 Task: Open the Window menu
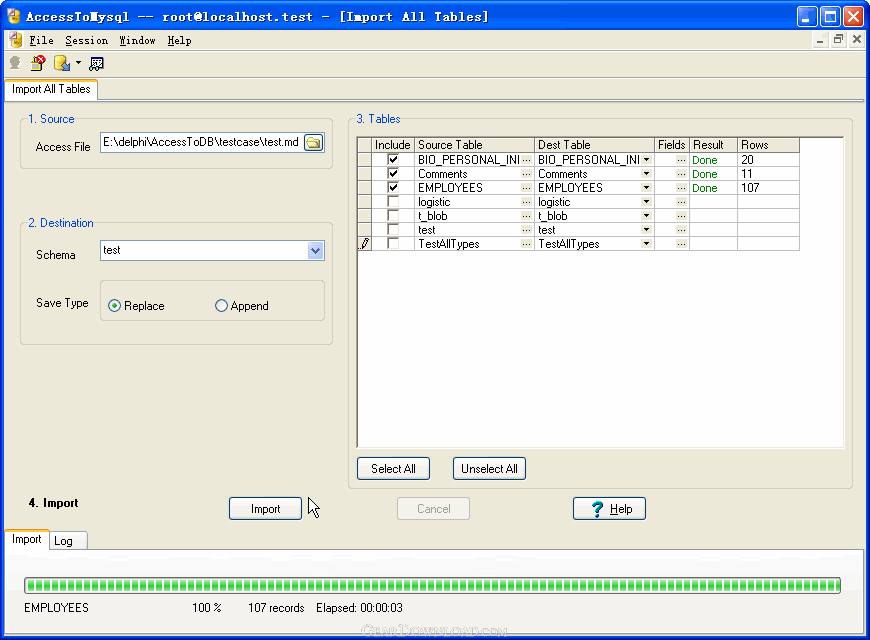pos(138,41)
